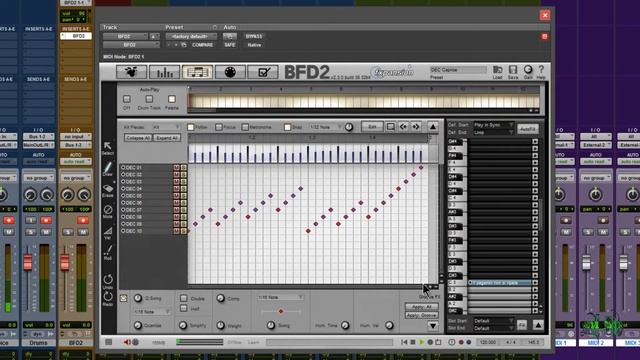The height and width of the screenshot is (360, 640).
Task: Select the highlighted C3 groove slot
Action: click(499, 282)
